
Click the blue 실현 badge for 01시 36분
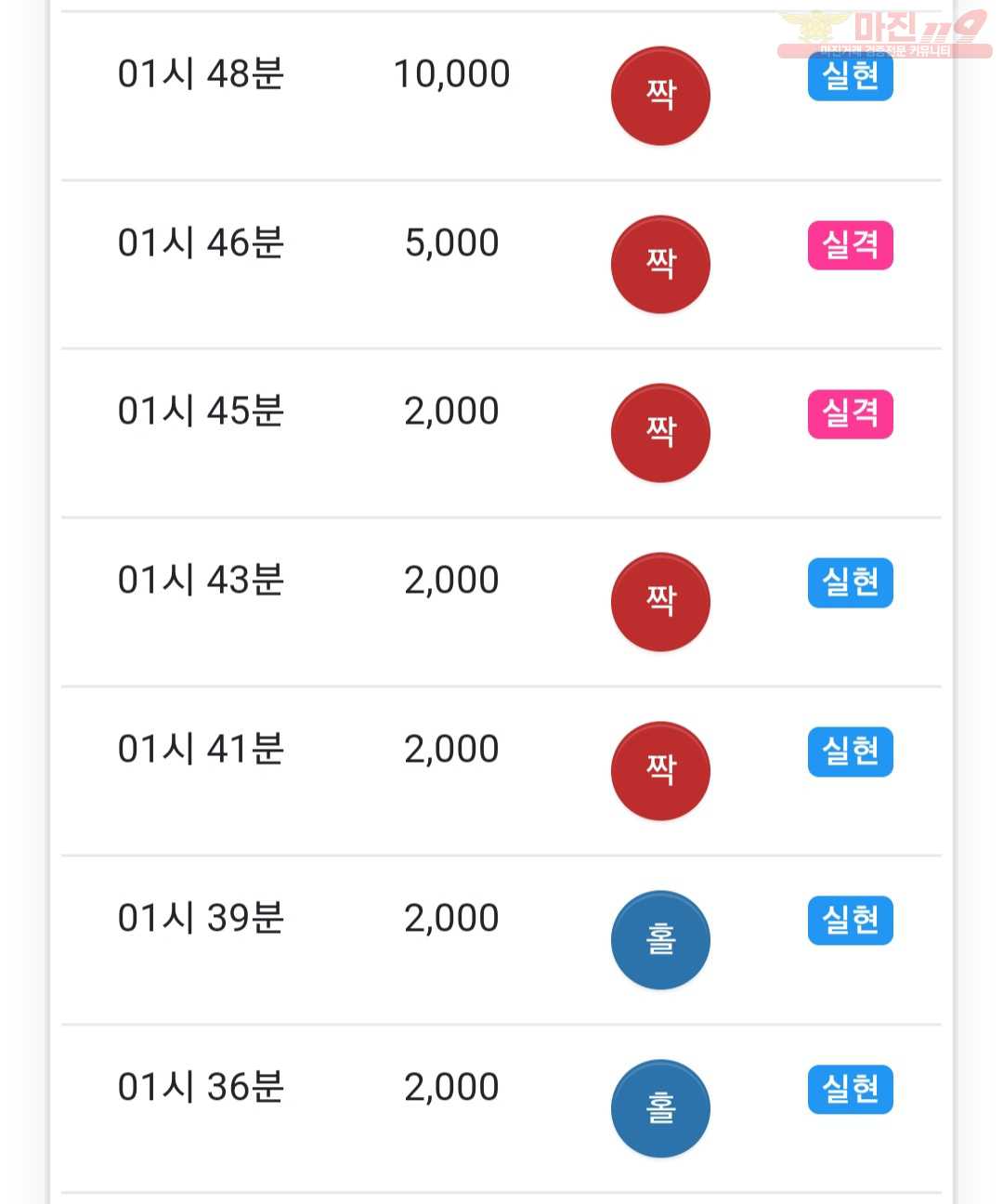tap(851, 1089)
